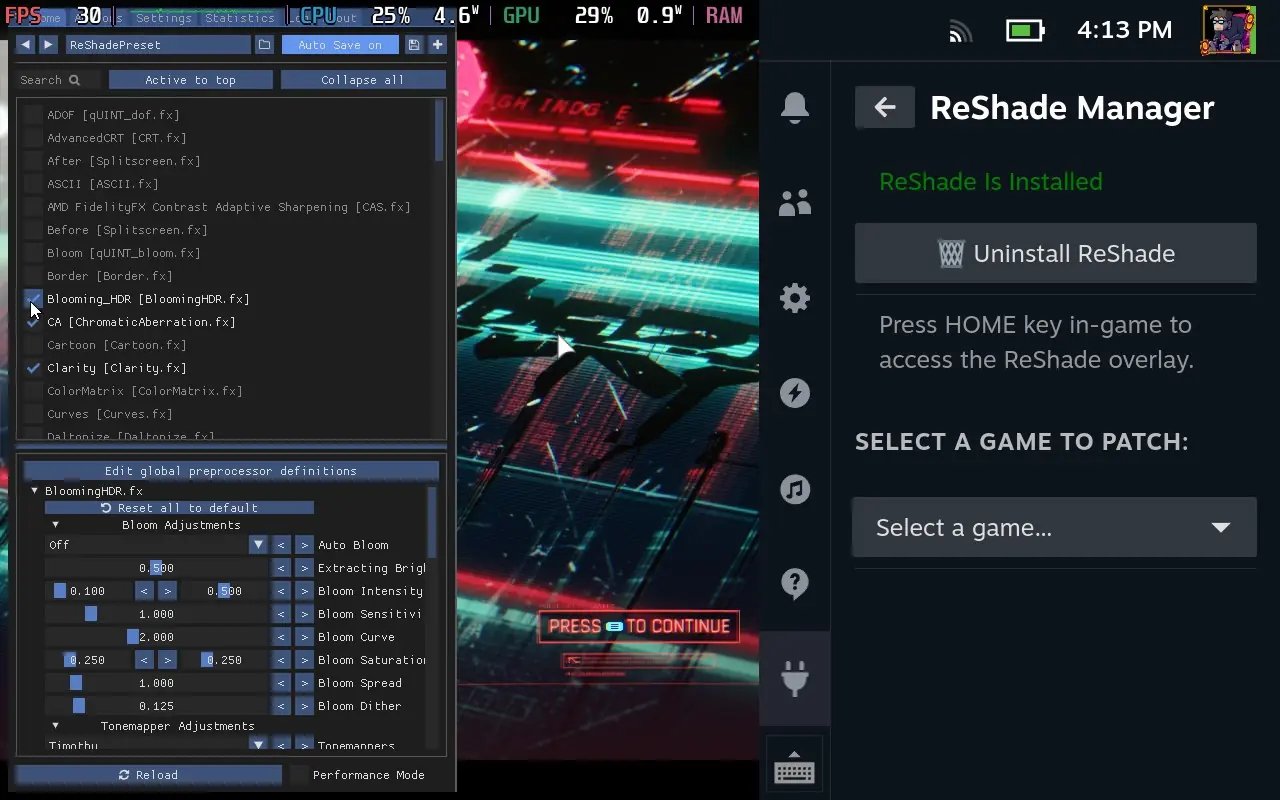Click the save preset floppy icon
1280x800 pixels.
(414, 45)
